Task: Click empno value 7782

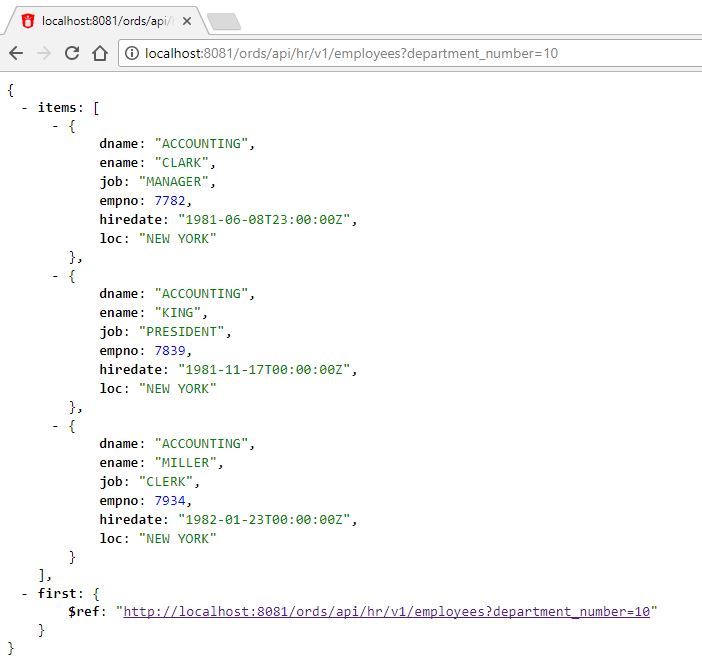Action: coord(170,201)
